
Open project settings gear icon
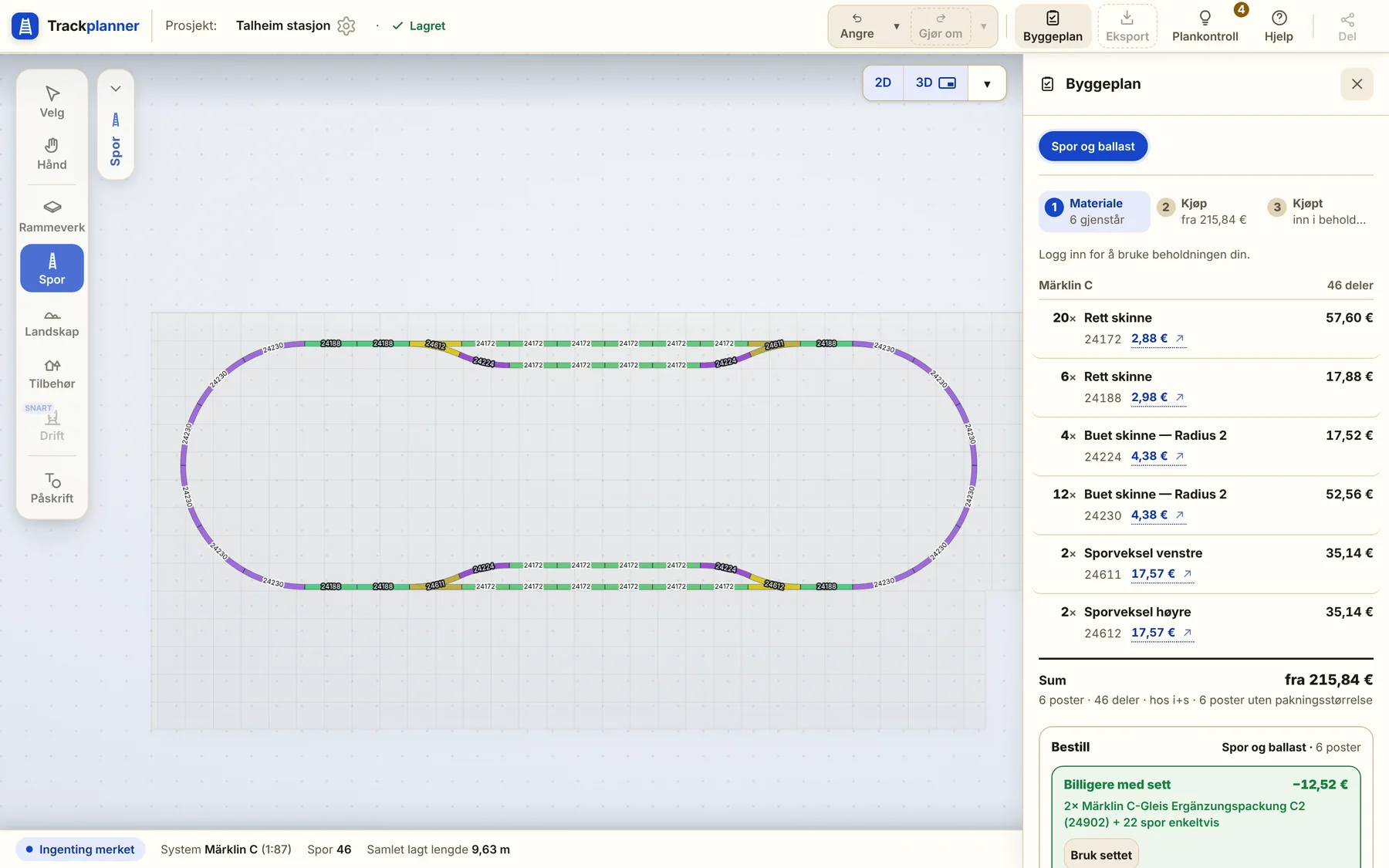(x=346, y=25)
